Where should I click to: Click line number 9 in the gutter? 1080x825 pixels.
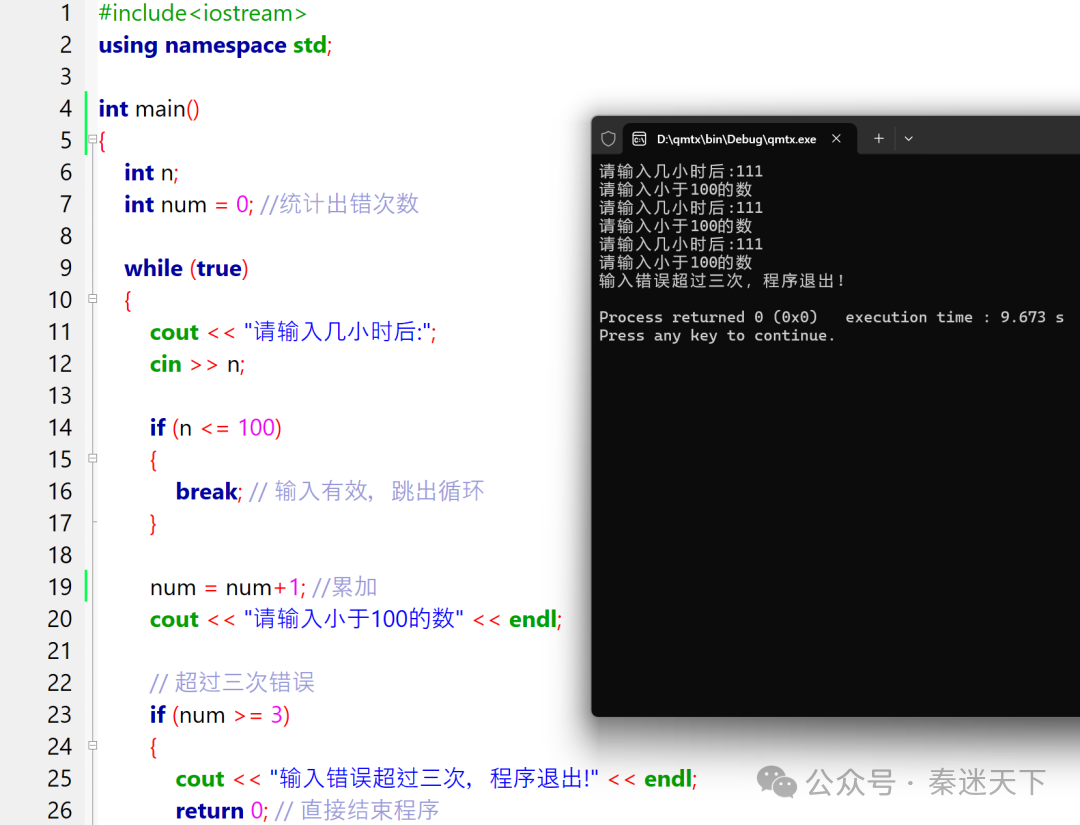[x=65, y=268]
